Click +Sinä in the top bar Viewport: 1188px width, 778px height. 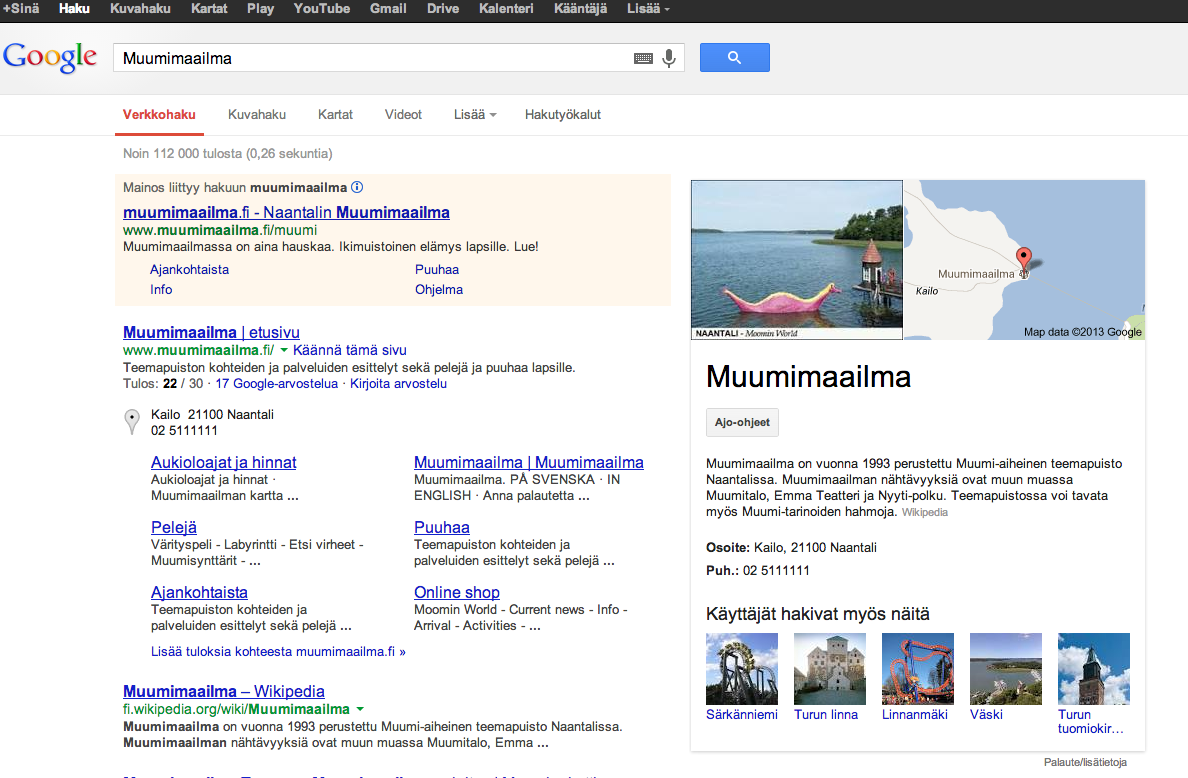pos(21,9)
